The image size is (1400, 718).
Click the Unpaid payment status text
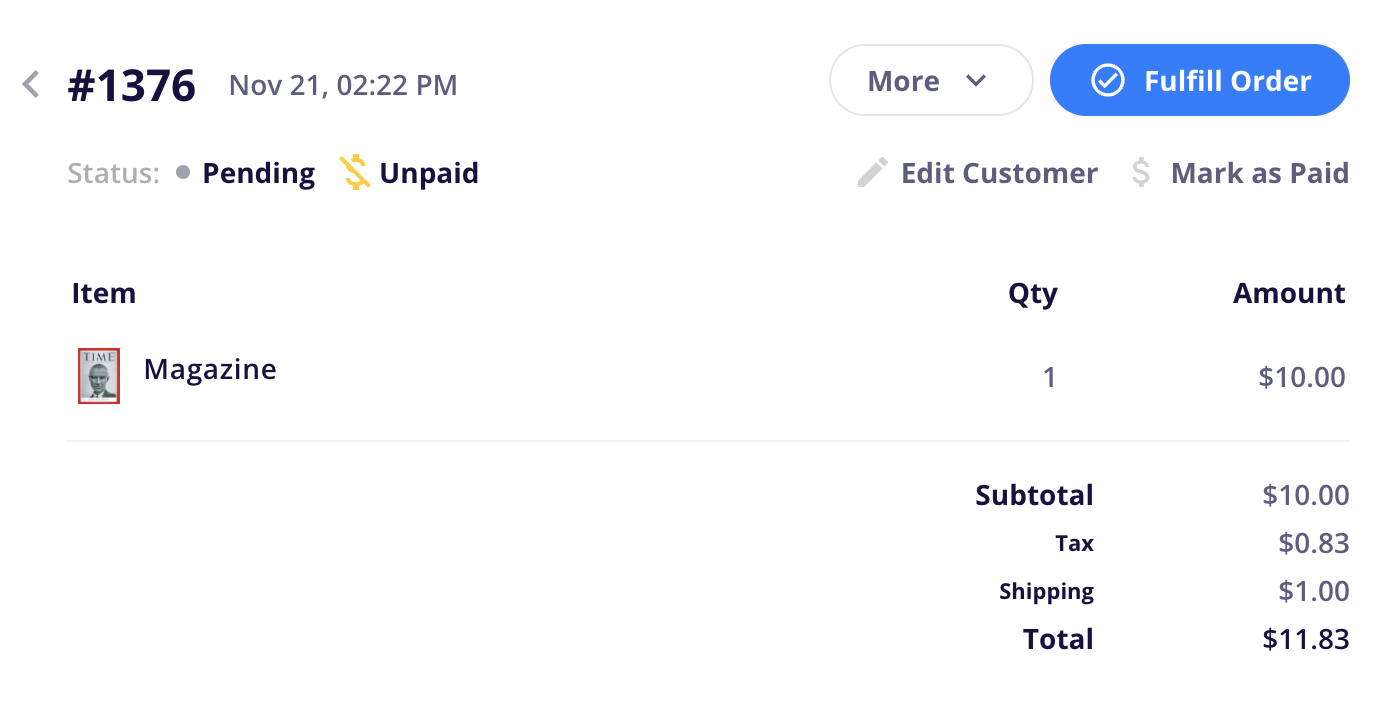429,173
